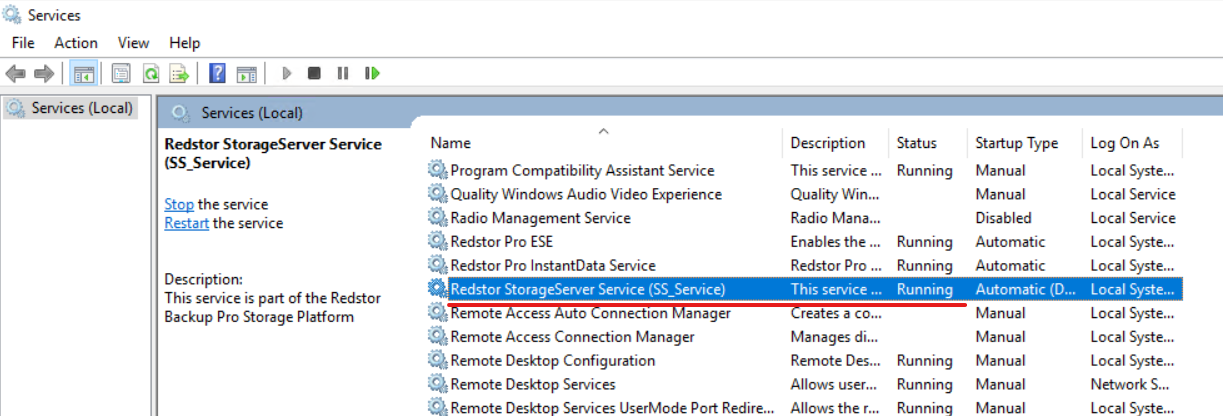Select Redstor Pro InstantData Service
Viewport: 1223px width, 416px height.
point(553,265)
